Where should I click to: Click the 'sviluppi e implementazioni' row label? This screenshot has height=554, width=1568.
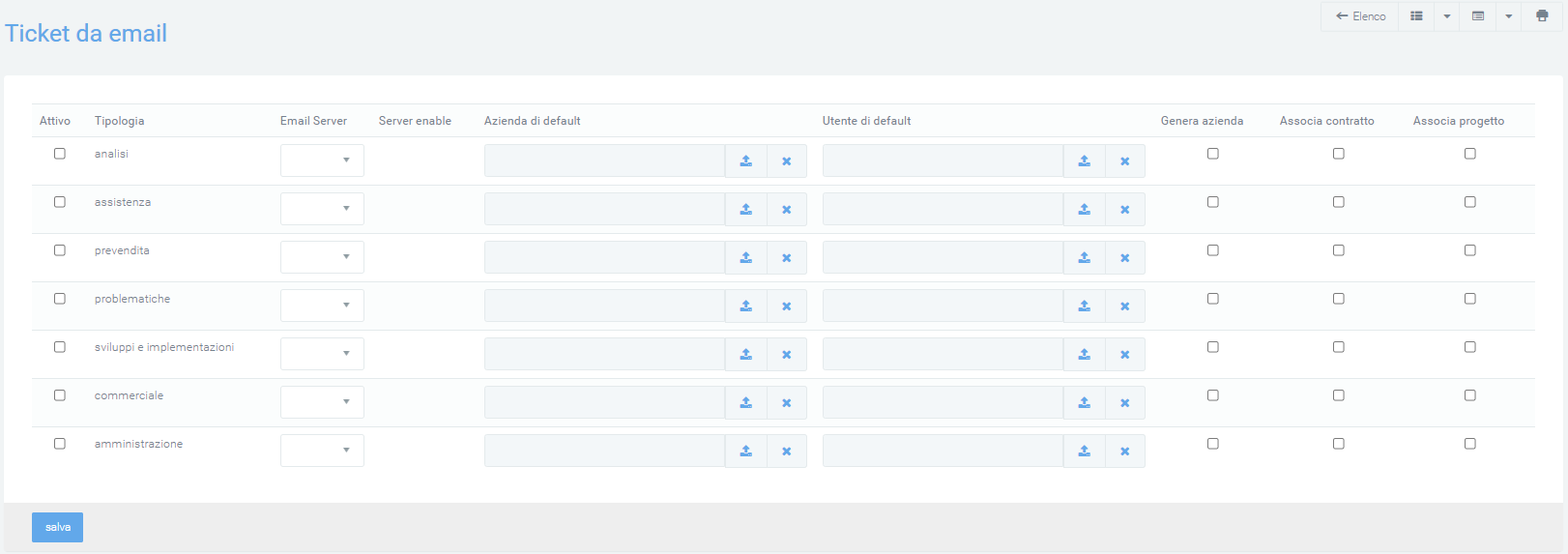(x=164, y=347)
